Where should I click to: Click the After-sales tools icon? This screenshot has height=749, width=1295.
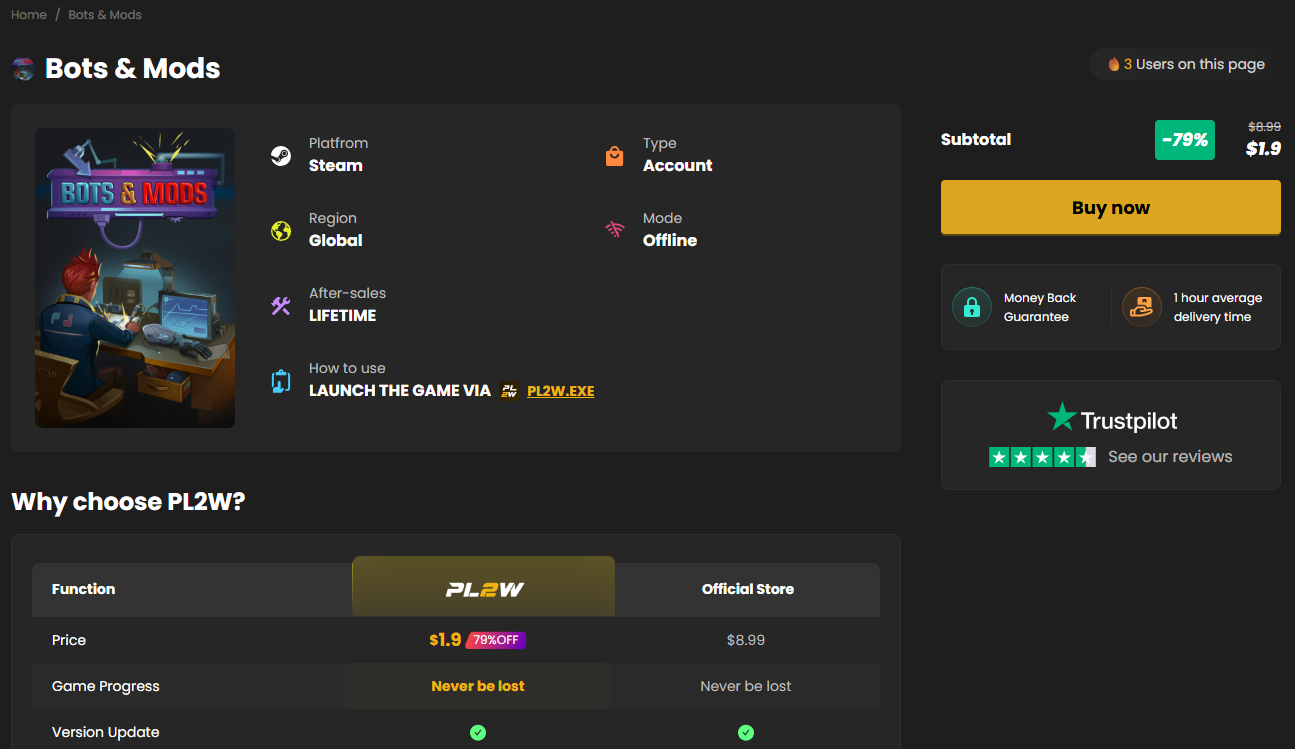pyautogui.click(x=281, y=306)
